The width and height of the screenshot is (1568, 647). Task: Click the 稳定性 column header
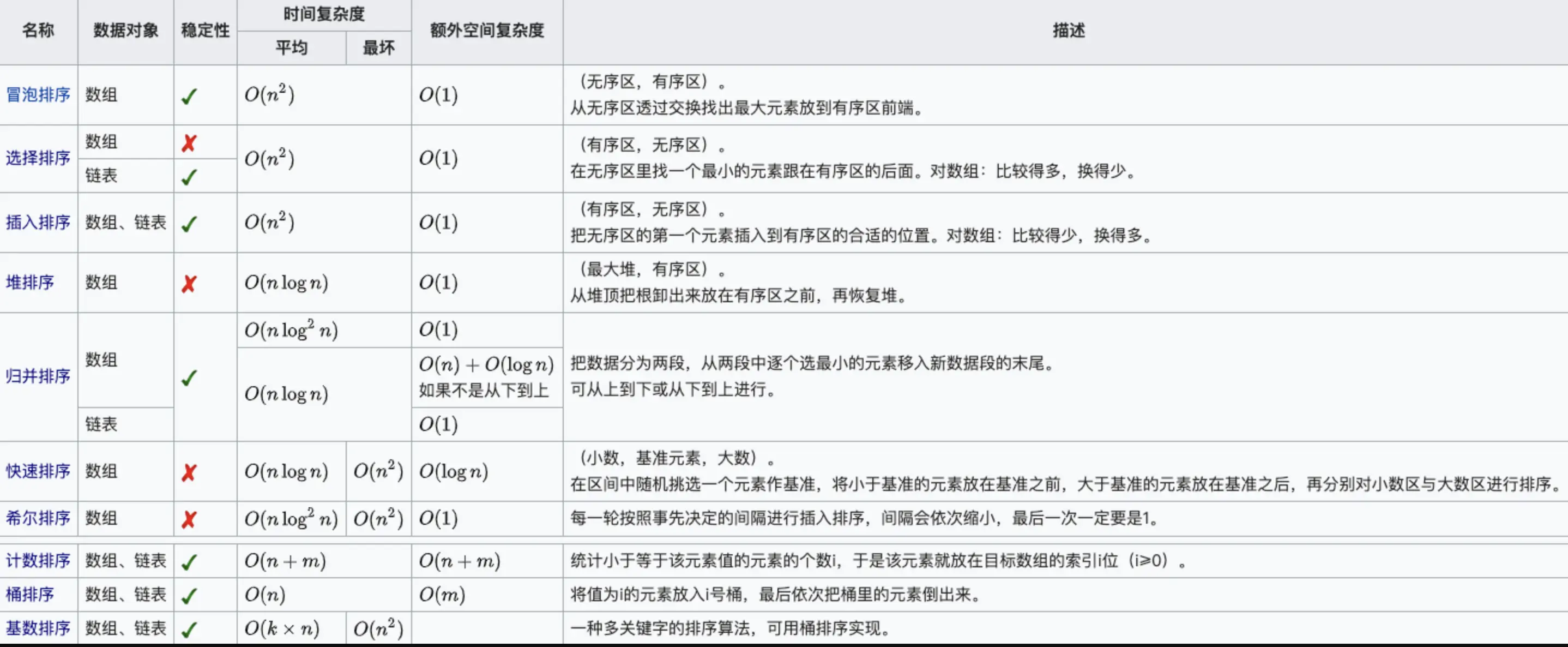coord(205,31)
